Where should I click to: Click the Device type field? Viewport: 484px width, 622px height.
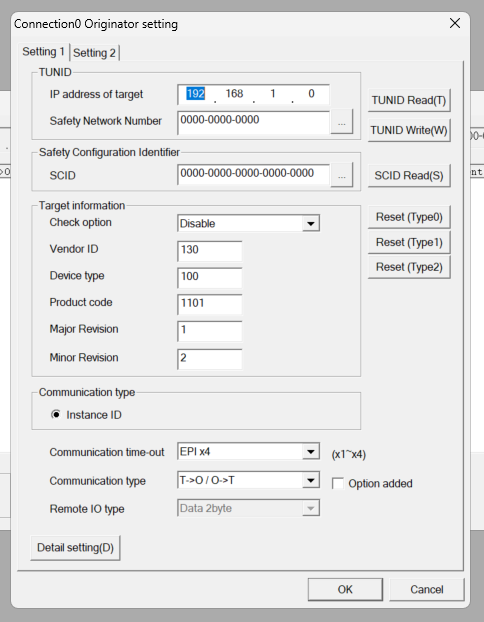tap(209, 277)
